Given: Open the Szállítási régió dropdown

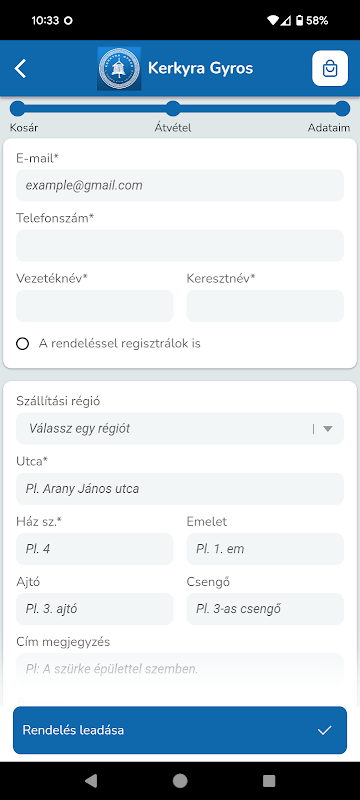Looking at the screenshot, I should pos(180,429).
